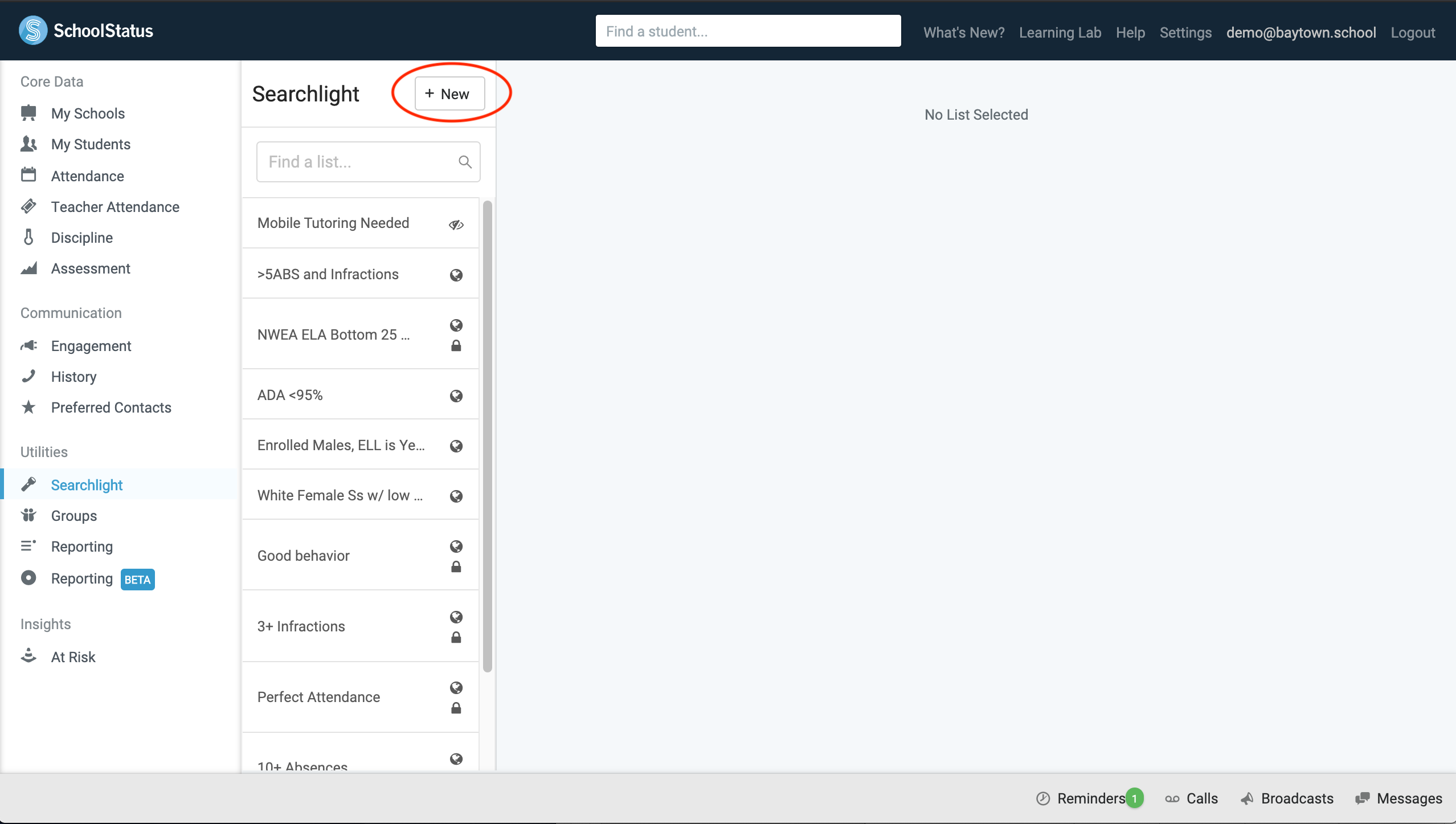Click the lock icon on Good behavior

[456, 567]
